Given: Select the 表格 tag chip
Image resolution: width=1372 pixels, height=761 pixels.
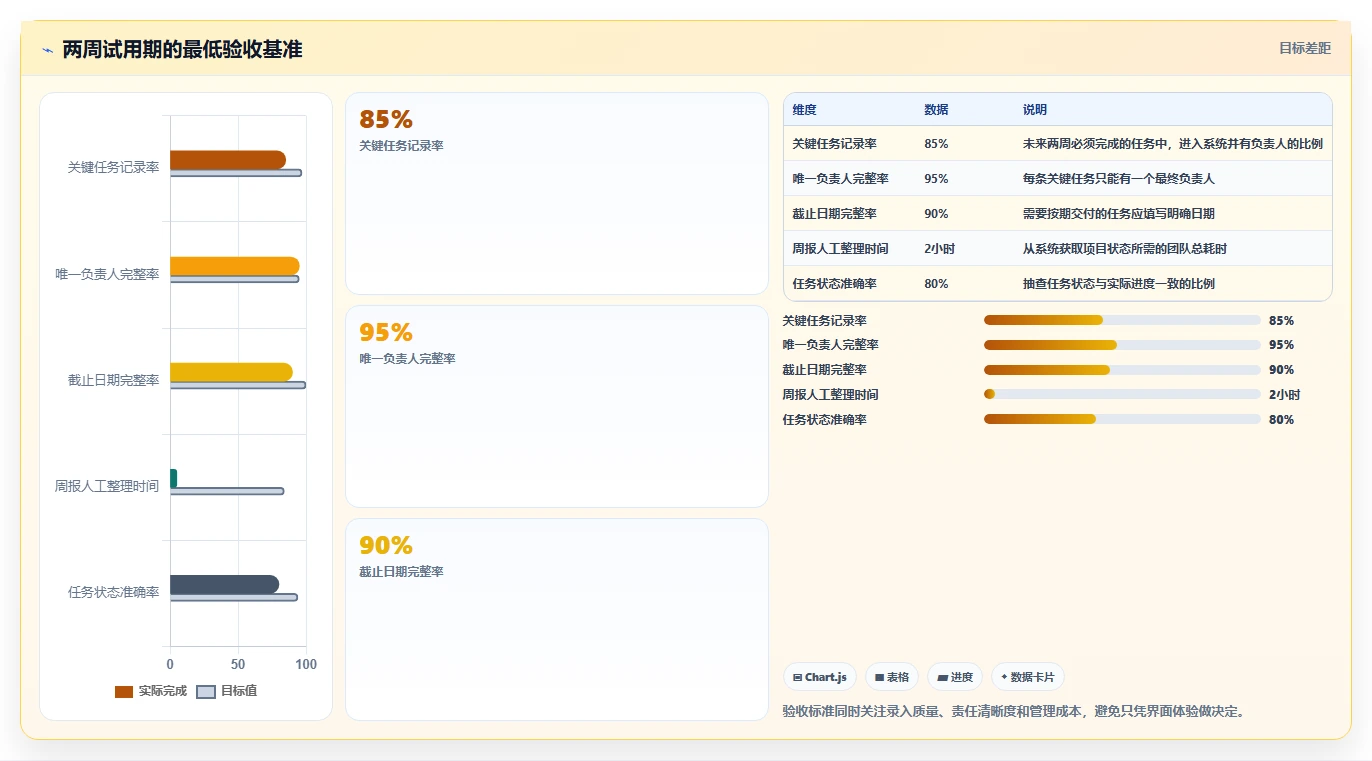Looking at the screenshot, I should [x=892, y=677].
